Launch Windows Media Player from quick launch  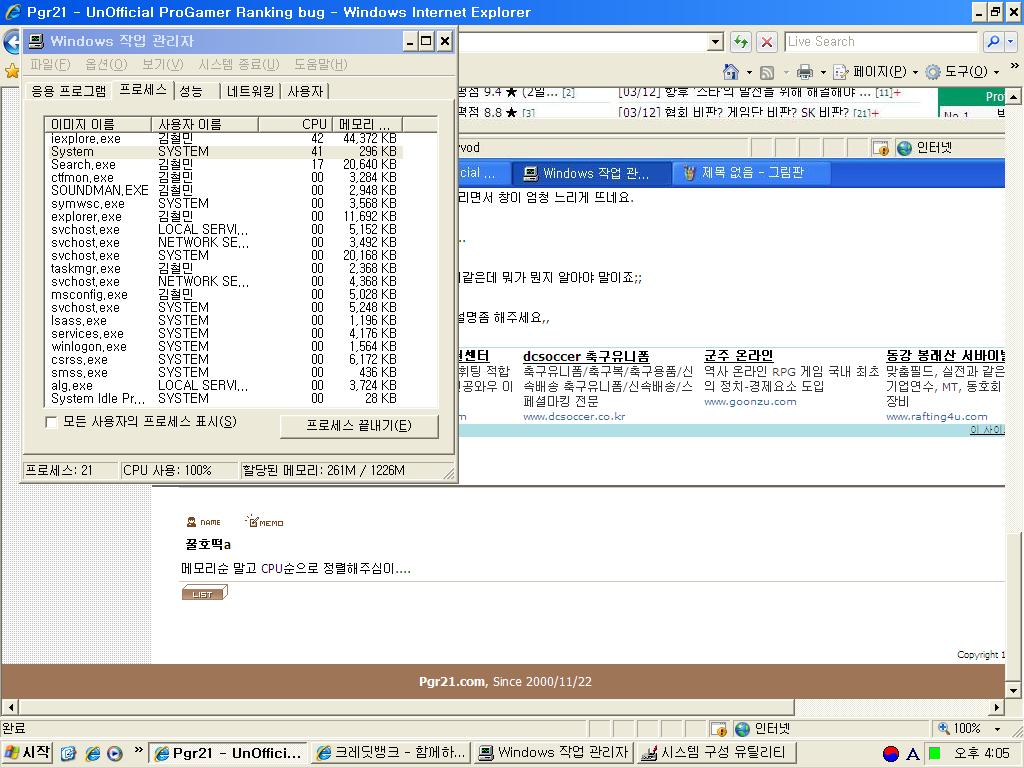(114, 754)
